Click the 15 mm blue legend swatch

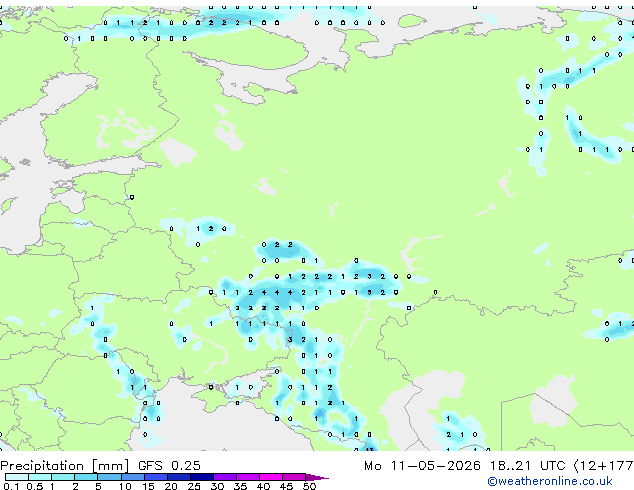click(x=155, y=477)
